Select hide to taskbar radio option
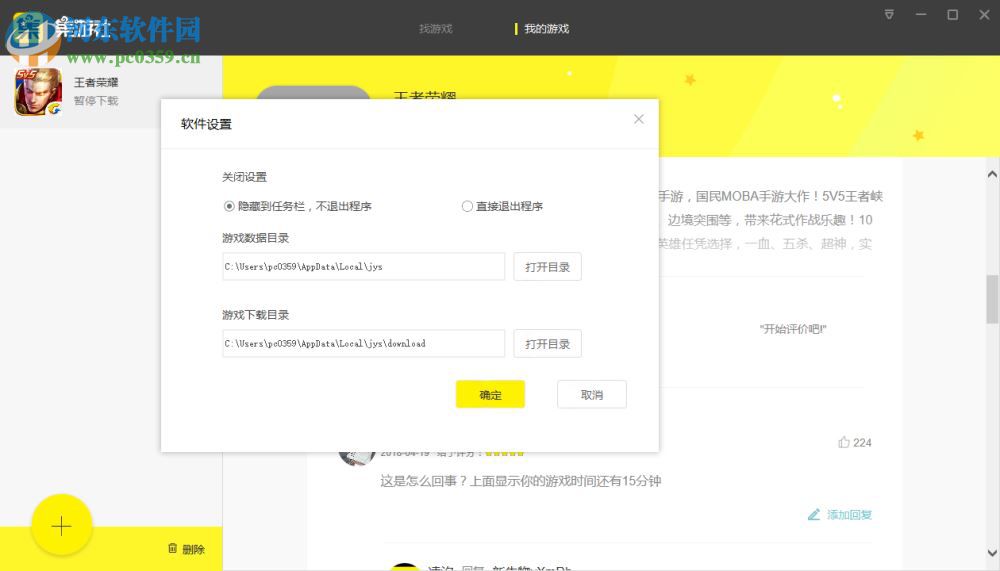1000x571 pixels. [x=229, y=206]
